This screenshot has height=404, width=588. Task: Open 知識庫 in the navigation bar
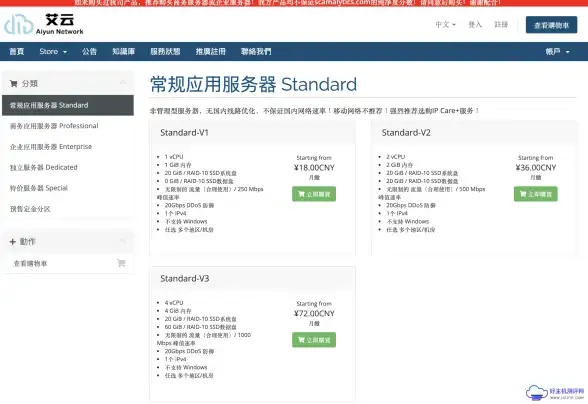click(124, 51)
